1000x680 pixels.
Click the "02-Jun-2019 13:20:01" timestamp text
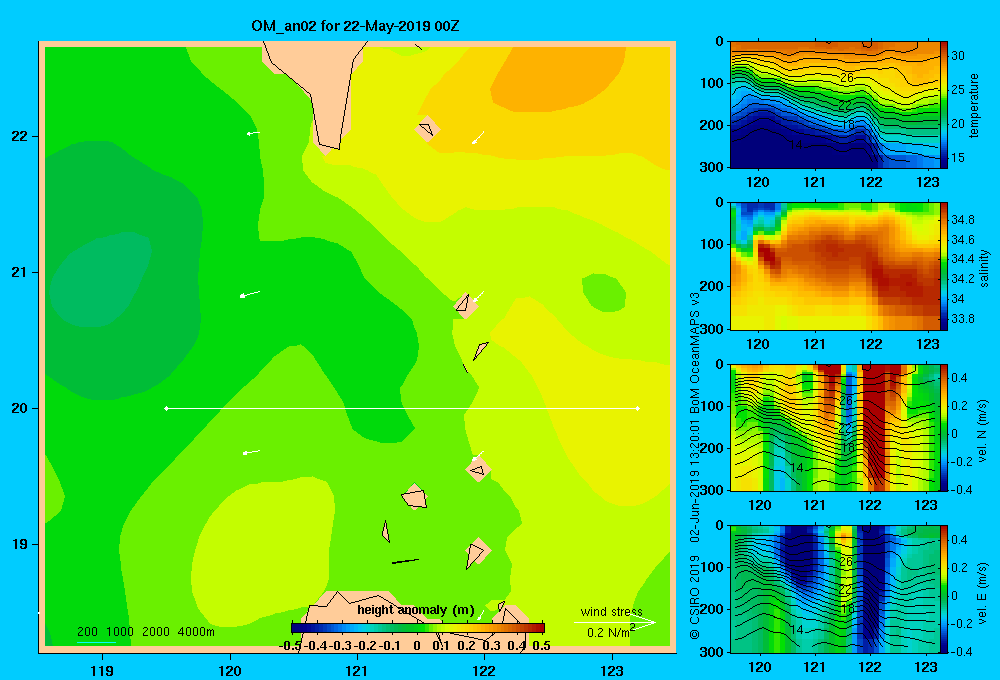[x=695, y=475]
